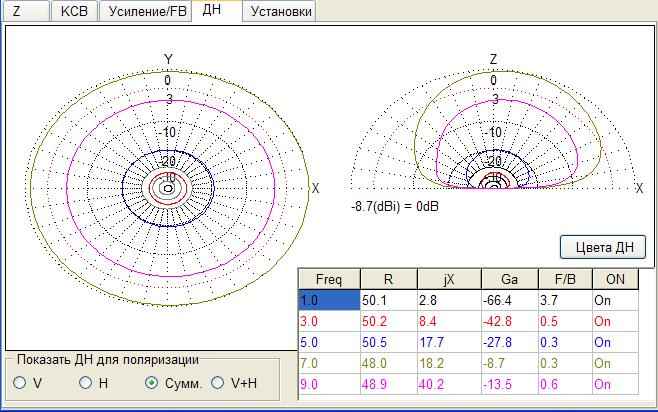Image resolution: width=658 pixels, height=412 pixels.
Task: Select the 5.0 frequency cell
Action: [x=329, y=342]
